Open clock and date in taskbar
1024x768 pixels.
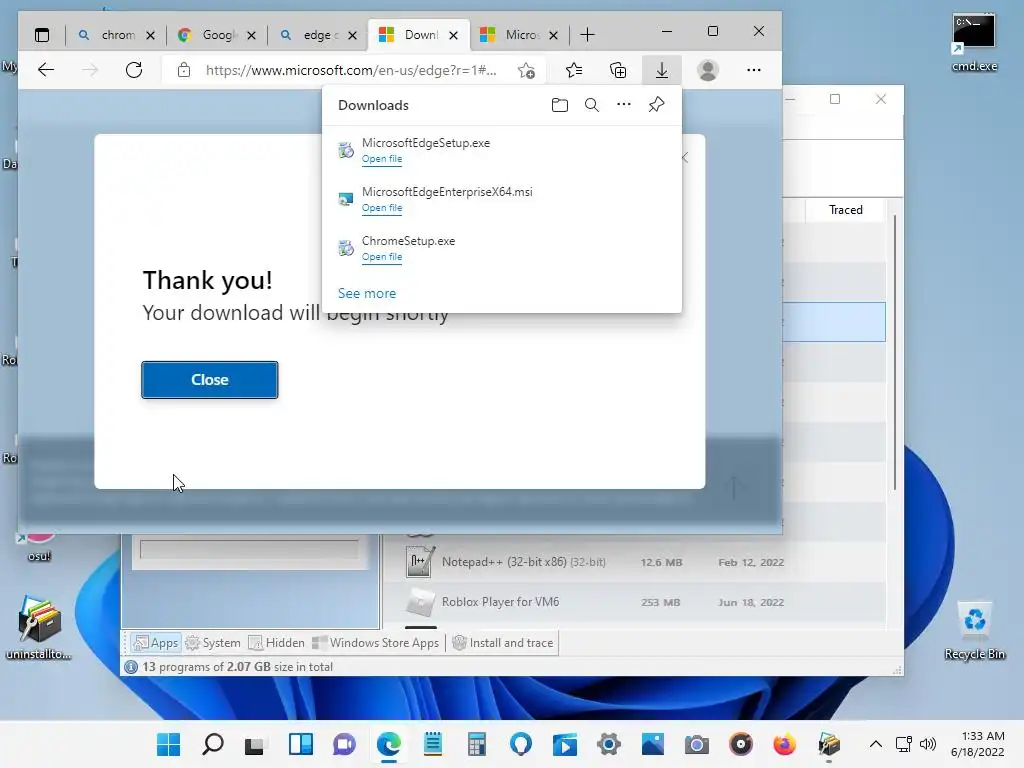(978, 744)
